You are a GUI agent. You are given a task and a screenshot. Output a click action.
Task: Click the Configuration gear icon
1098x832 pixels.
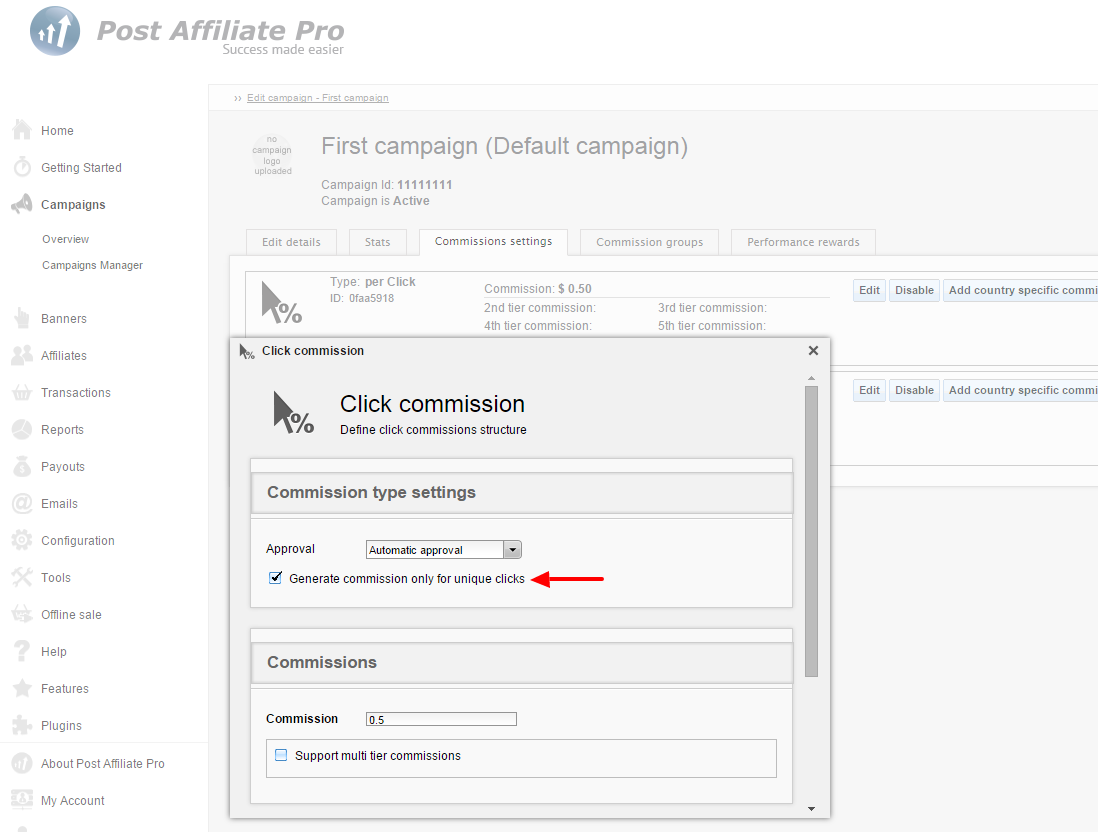click(22, 540)
